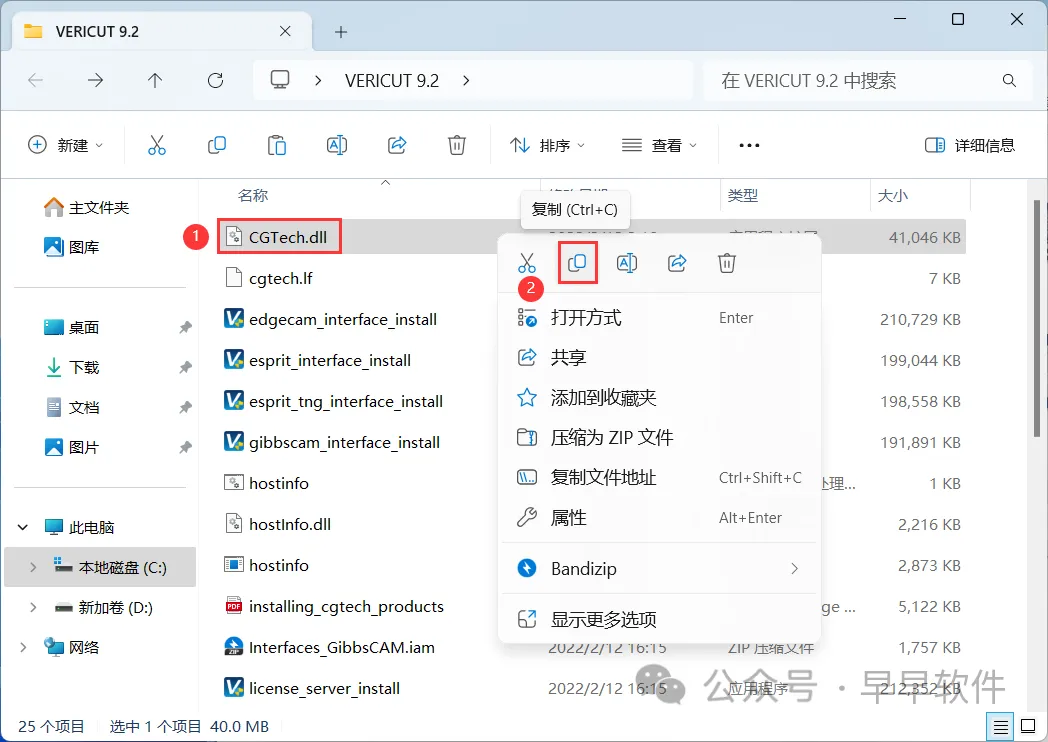Select the CGTech.dll file
This screenshot has width=1048, height=742.
click(x=279, y=237)
